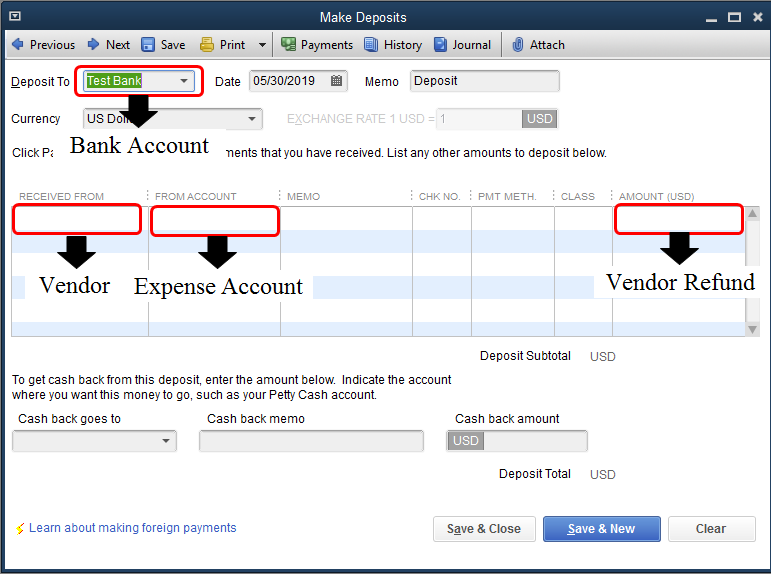
Task: Open Journal icon in toolbar
Action: pyautogui.click(x=441, y=45)
